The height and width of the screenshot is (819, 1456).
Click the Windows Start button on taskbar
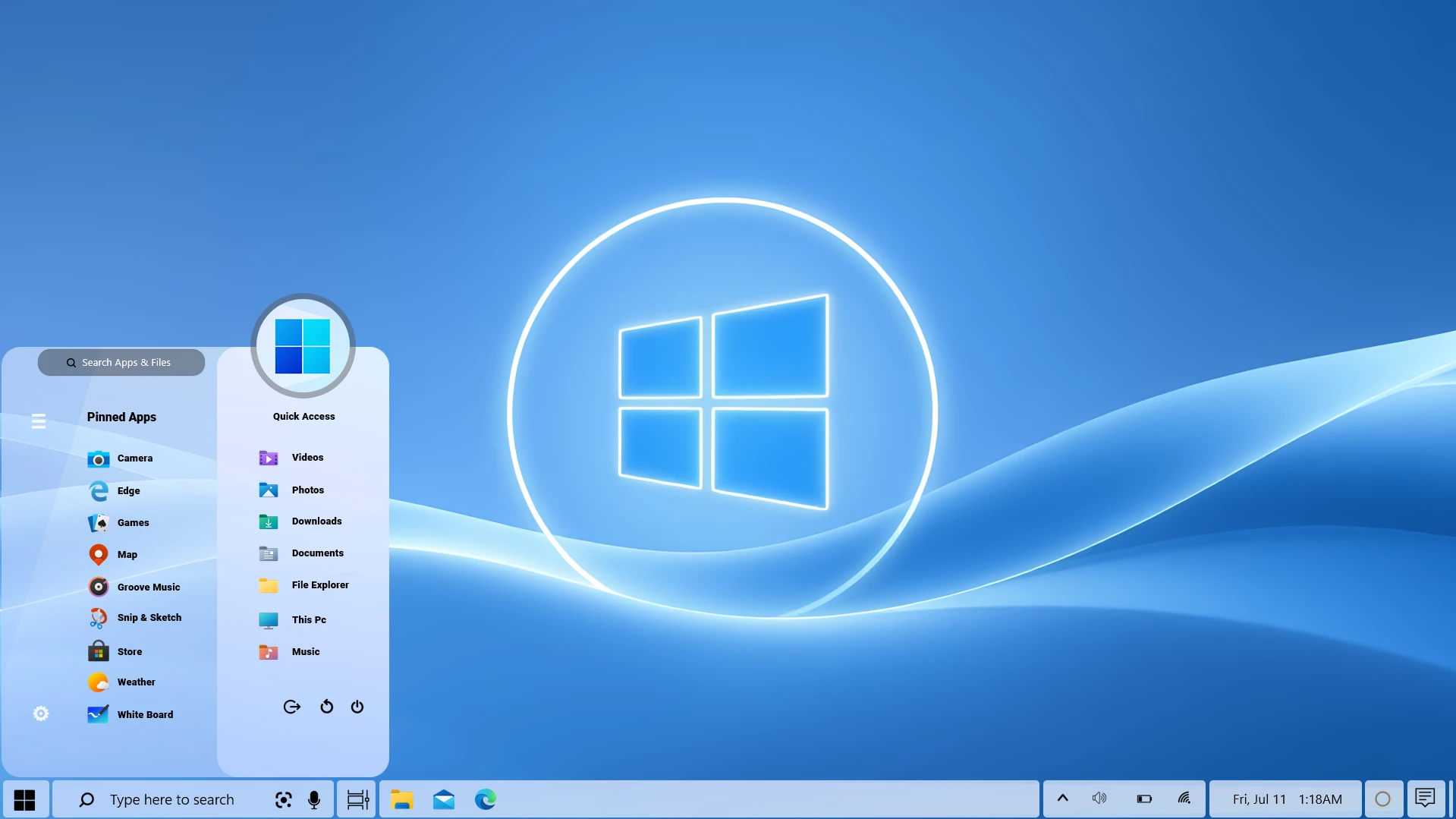tap(25, 799)
